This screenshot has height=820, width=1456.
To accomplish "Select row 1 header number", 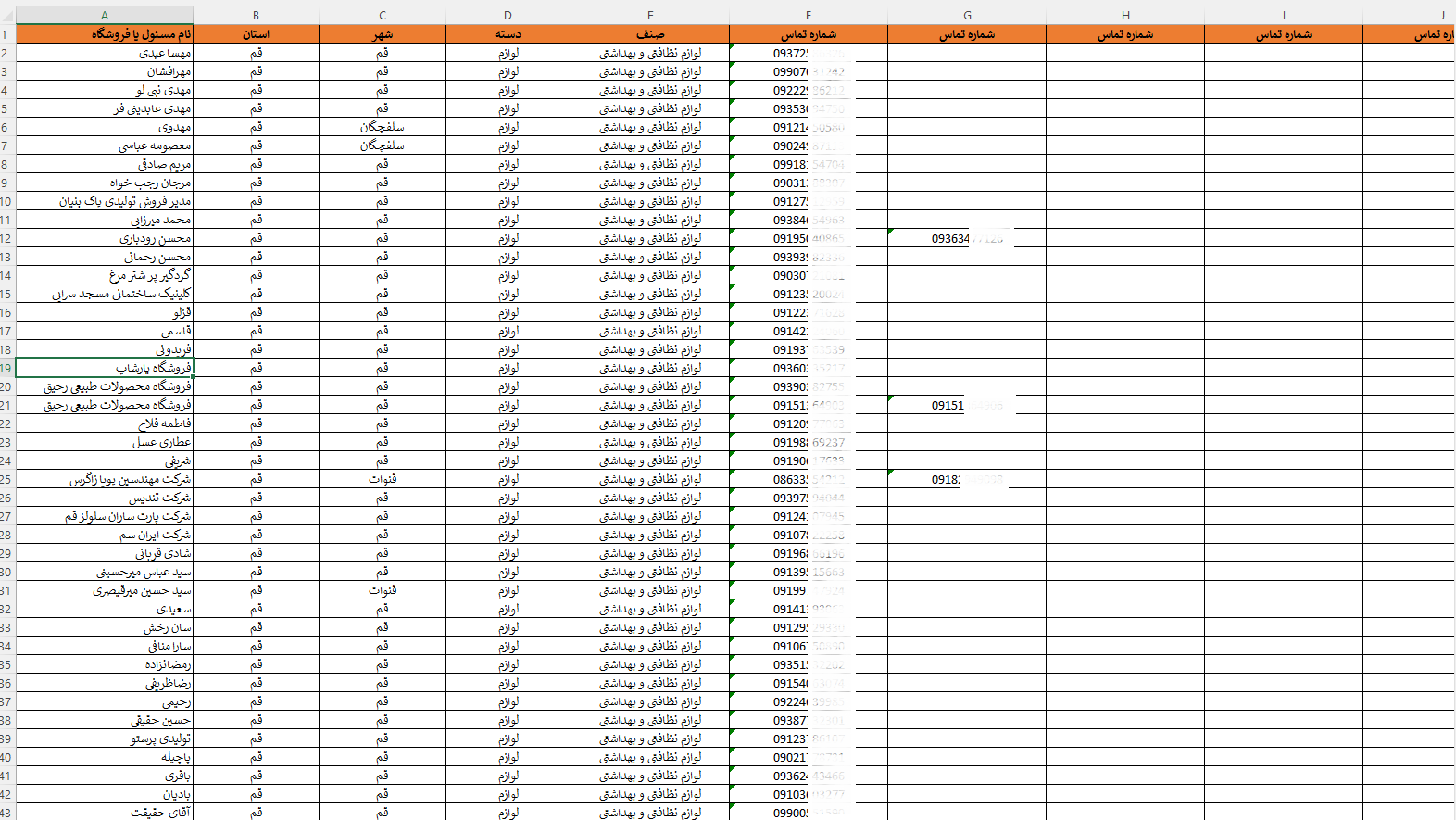I will pyautogui.click(x=7, y=34).
